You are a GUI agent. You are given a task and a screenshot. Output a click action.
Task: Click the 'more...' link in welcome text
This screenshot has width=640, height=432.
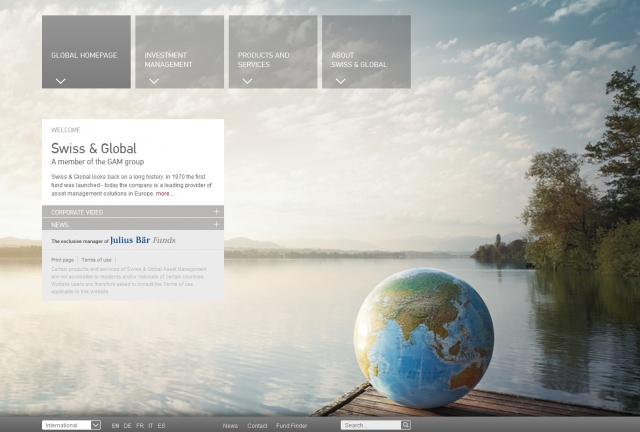pyautogui.click(x=163, y=193)
